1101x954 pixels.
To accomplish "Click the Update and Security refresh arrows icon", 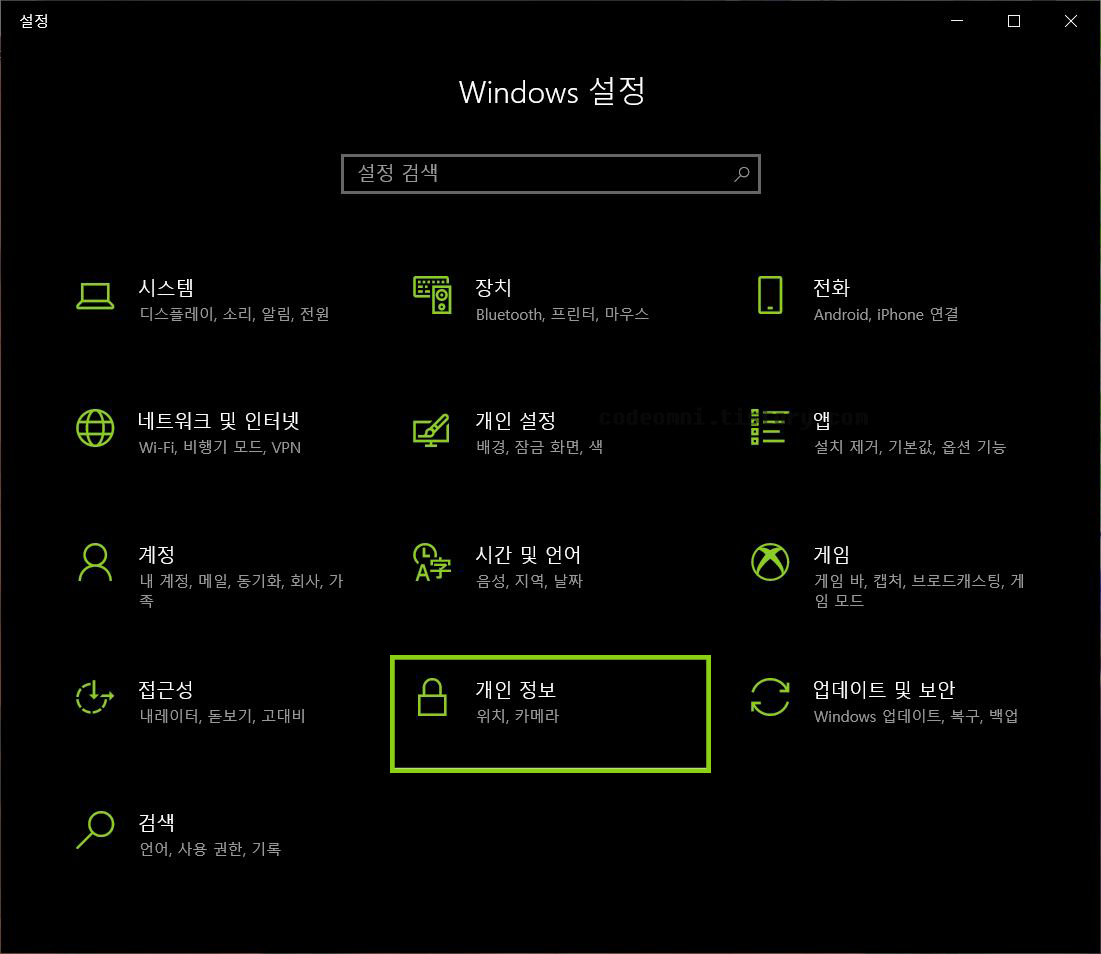I will coord(770,696).
